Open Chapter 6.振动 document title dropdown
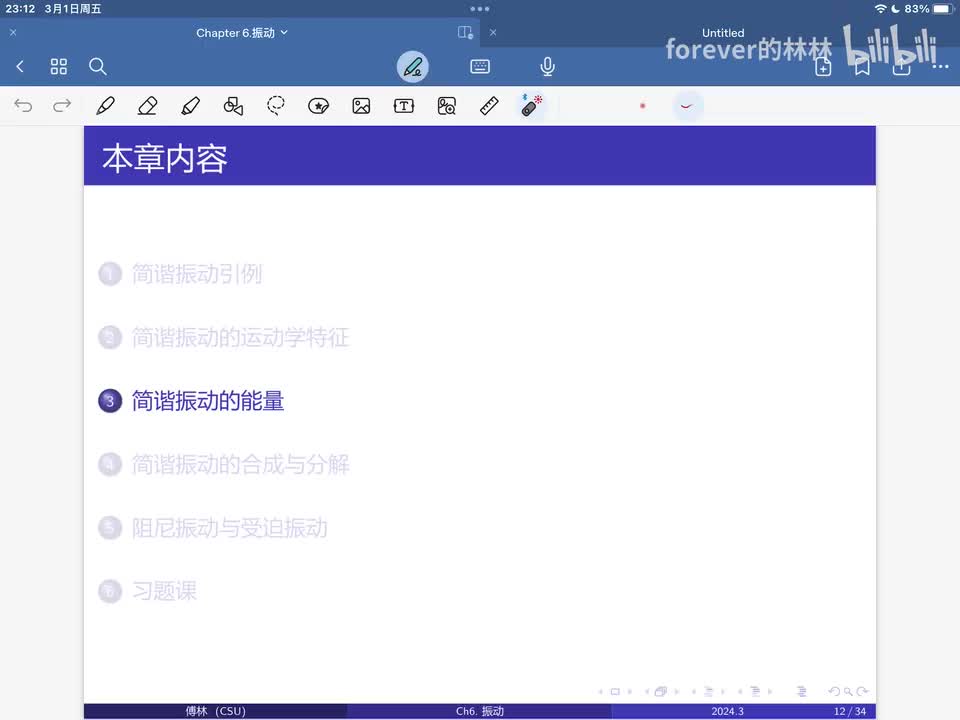960x720 pixels. (x=242, y=33)
